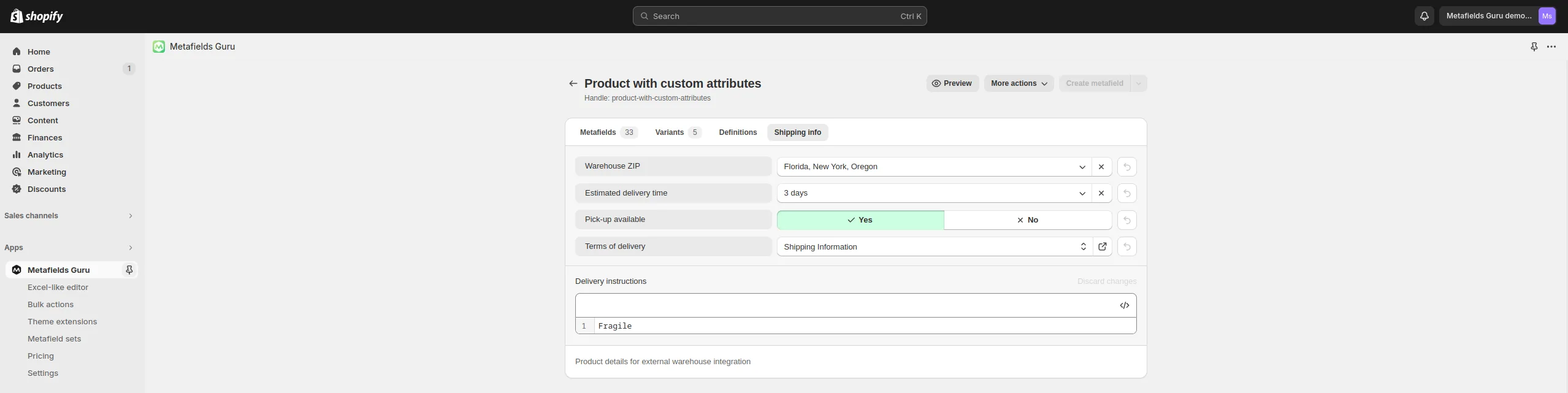Screen dimensions: 1568x393
Task: Switch to the Definitions tab
Action: pyautogui.click(x=738, y=132)
